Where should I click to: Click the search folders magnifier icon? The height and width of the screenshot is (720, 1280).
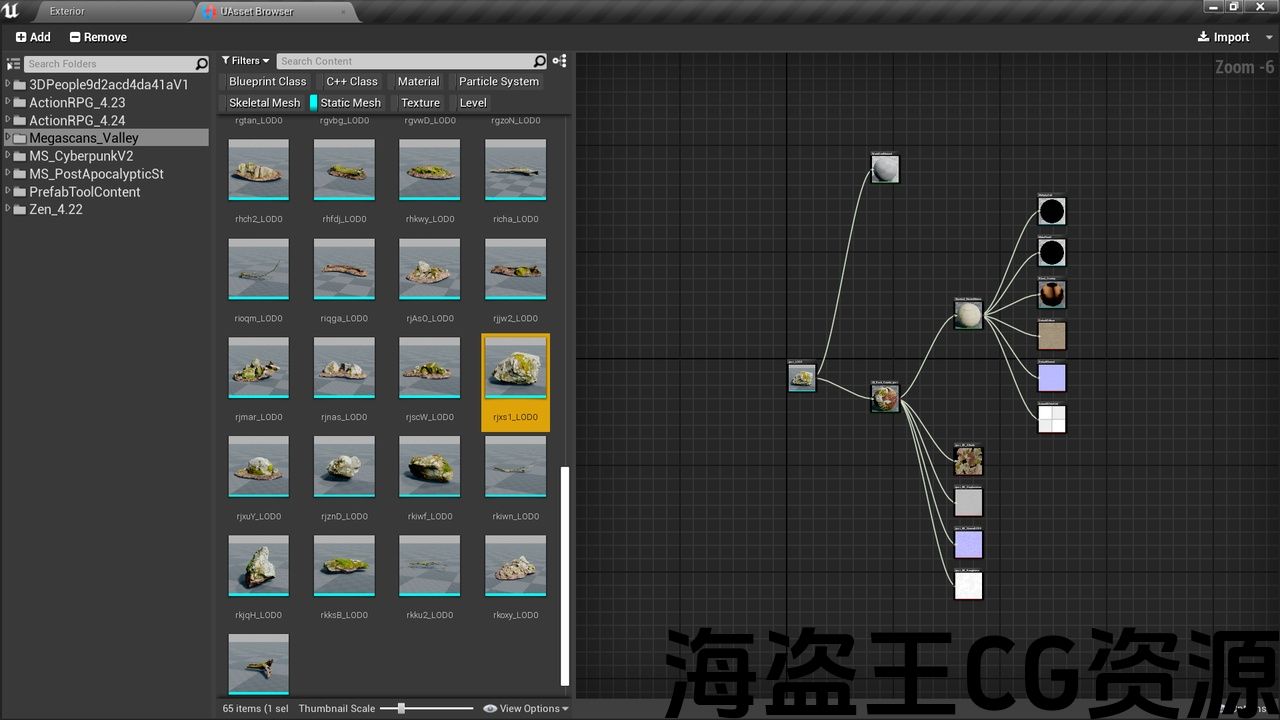(x=201, y=64)
